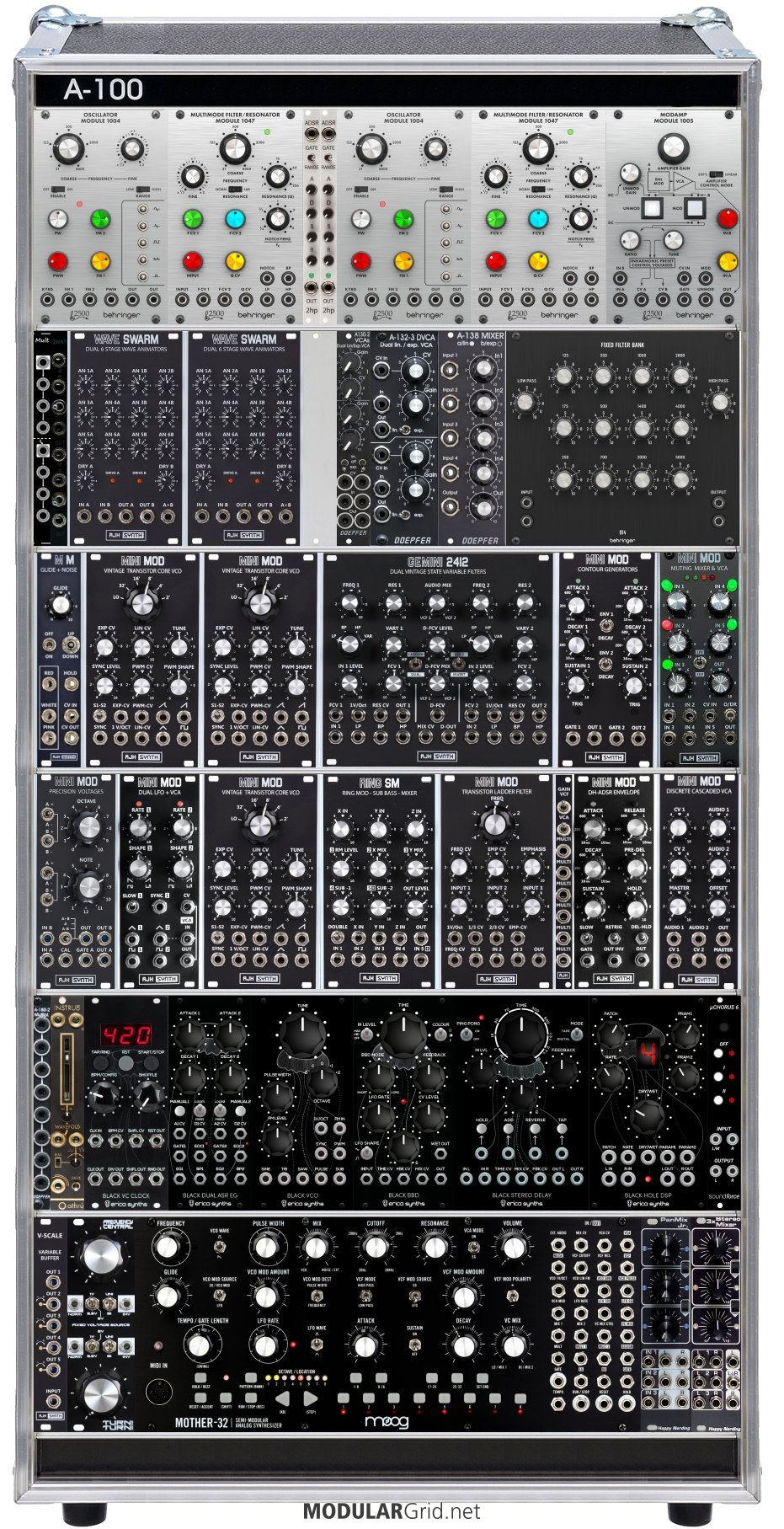Flip the Mother-32 VCO WAVE switch
This screenshot has height=1529, width=784.
220,1247
